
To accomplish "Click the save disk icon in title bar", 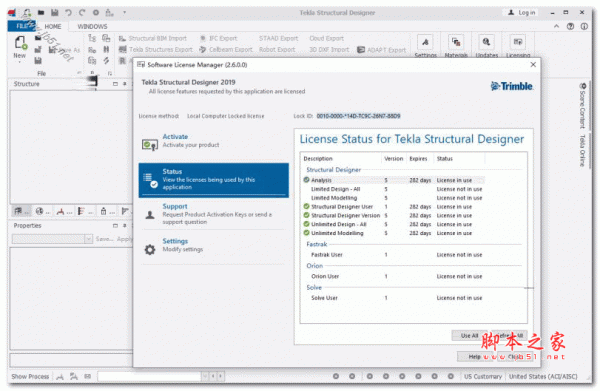I will tap(55, 13).
